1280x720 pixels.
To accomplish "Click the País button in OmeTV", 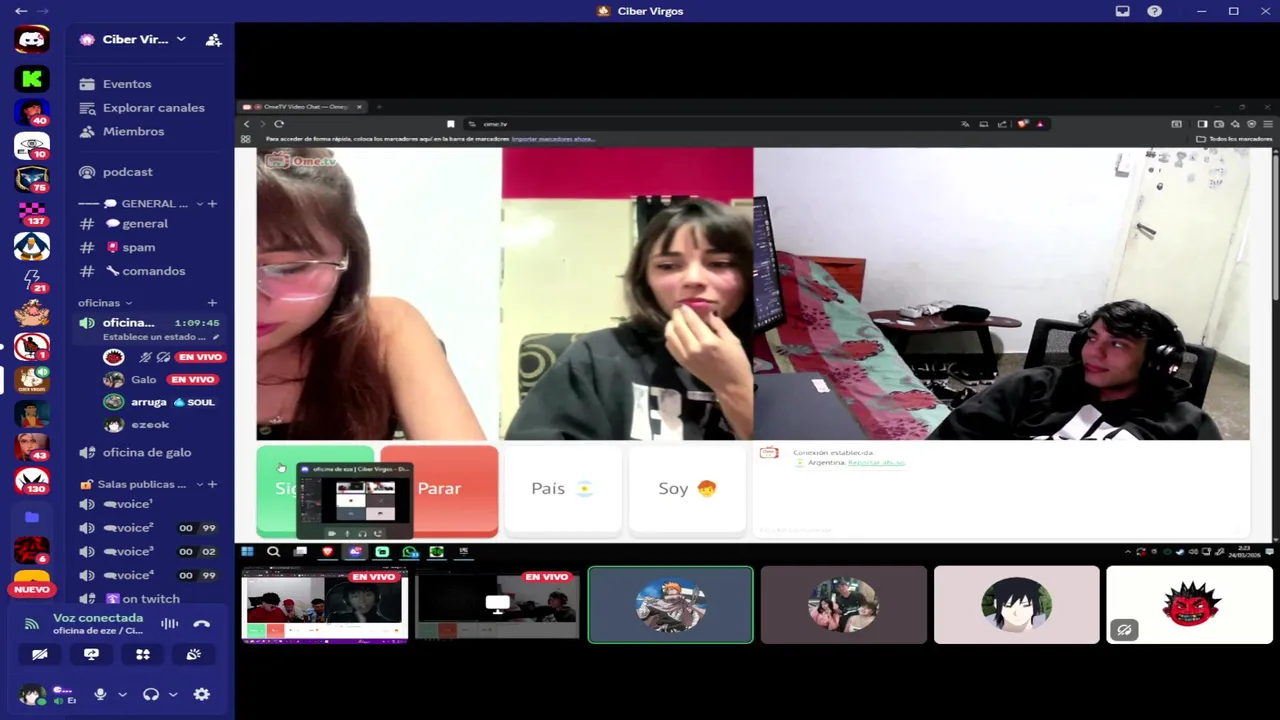I will coord(562,489).
